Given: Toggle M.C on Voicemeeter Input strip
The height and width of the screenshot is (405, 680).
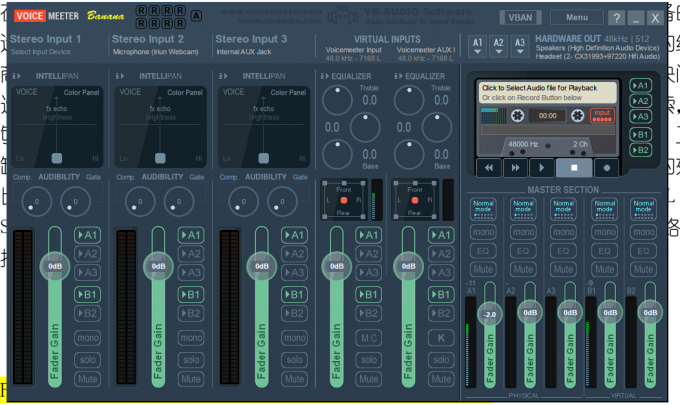Looking at the screenshot, I should tap(369, 338).
